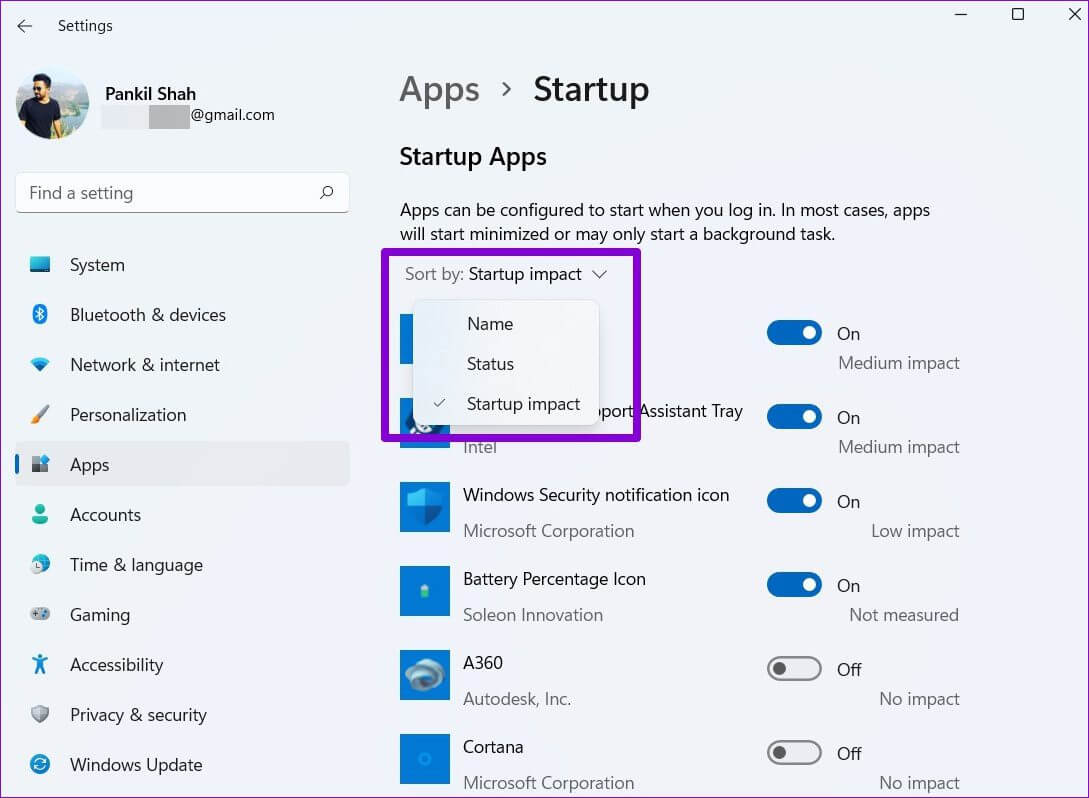1089x798 pixels.
Task: Click the Sort by chevron arrow
Action: click(599, 274)
